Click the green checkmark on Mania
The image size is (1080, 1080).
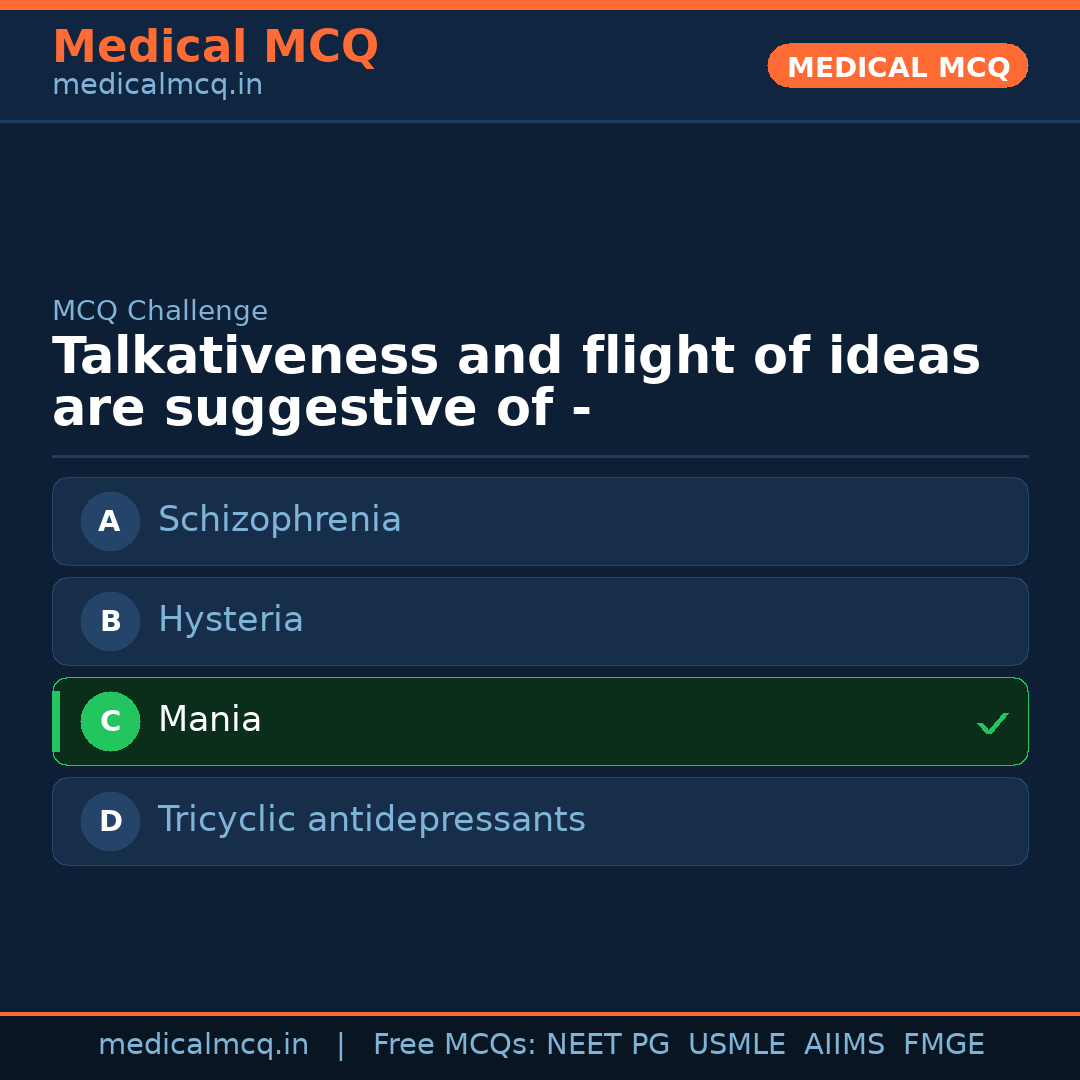click(x=992, y=723)
